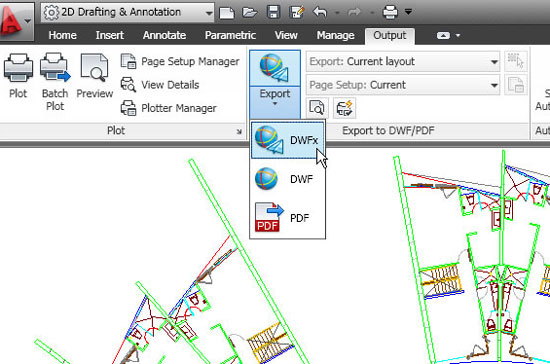The image size is (550, 364).
Task: Click the Redo arrow icon
Action: [x=354, y=13]
